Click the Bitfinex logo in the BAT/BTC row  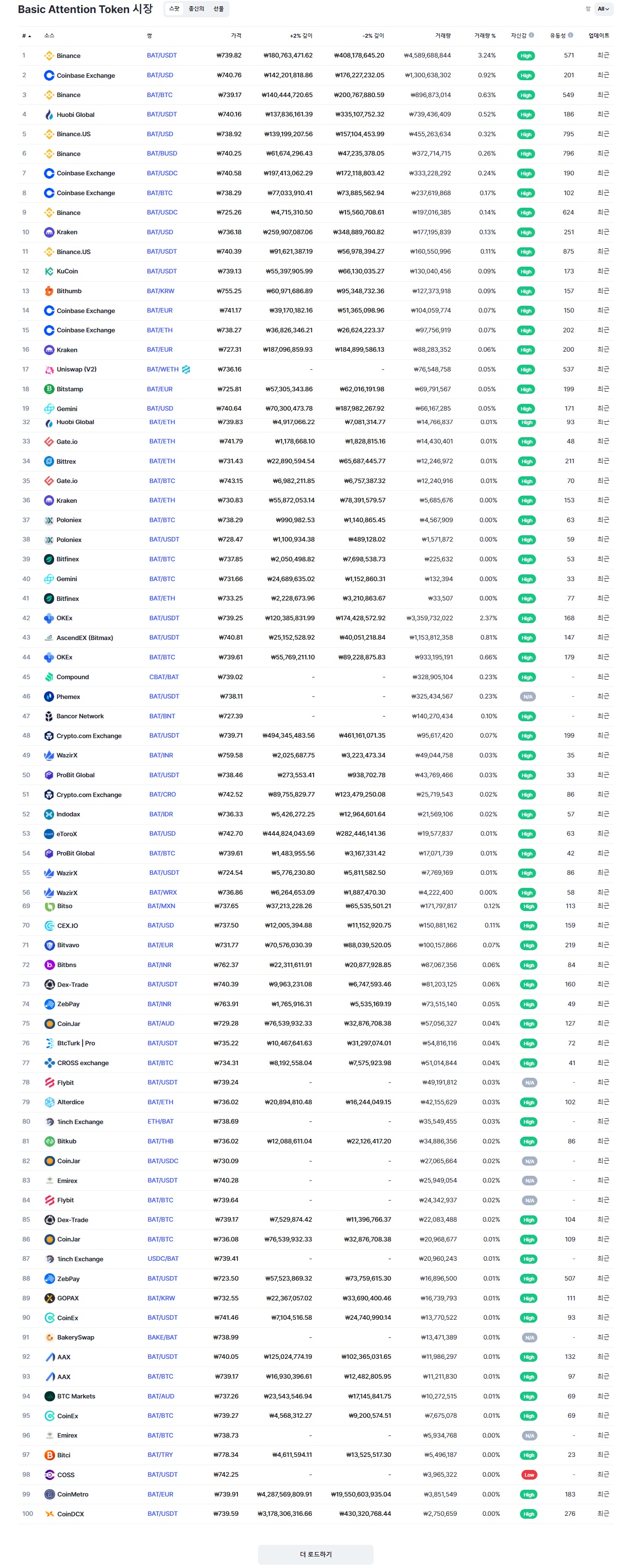(49, 559)
